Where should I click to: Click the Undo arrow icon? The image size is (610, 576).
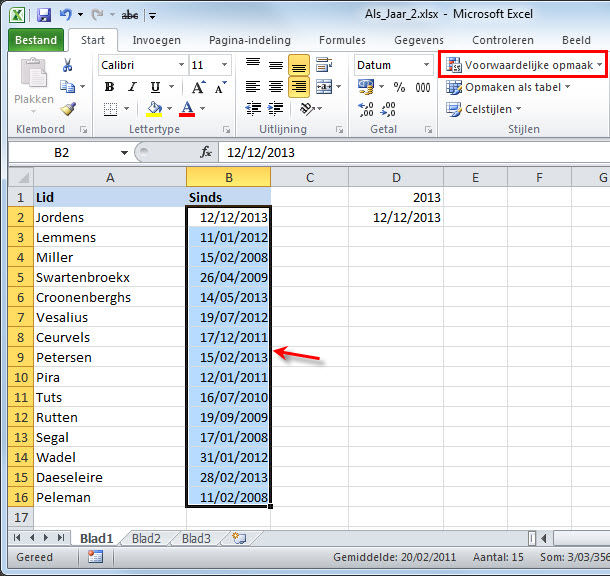[65, 15]
